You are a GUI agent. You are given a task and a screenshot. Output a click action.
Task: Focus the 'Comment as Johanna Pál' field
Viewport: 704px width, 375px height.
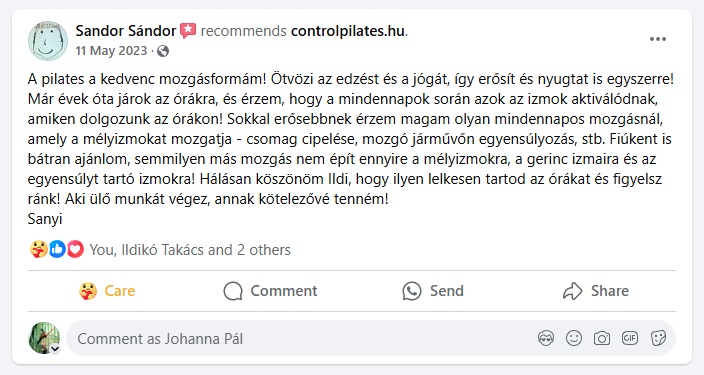[x=301, y=339]
